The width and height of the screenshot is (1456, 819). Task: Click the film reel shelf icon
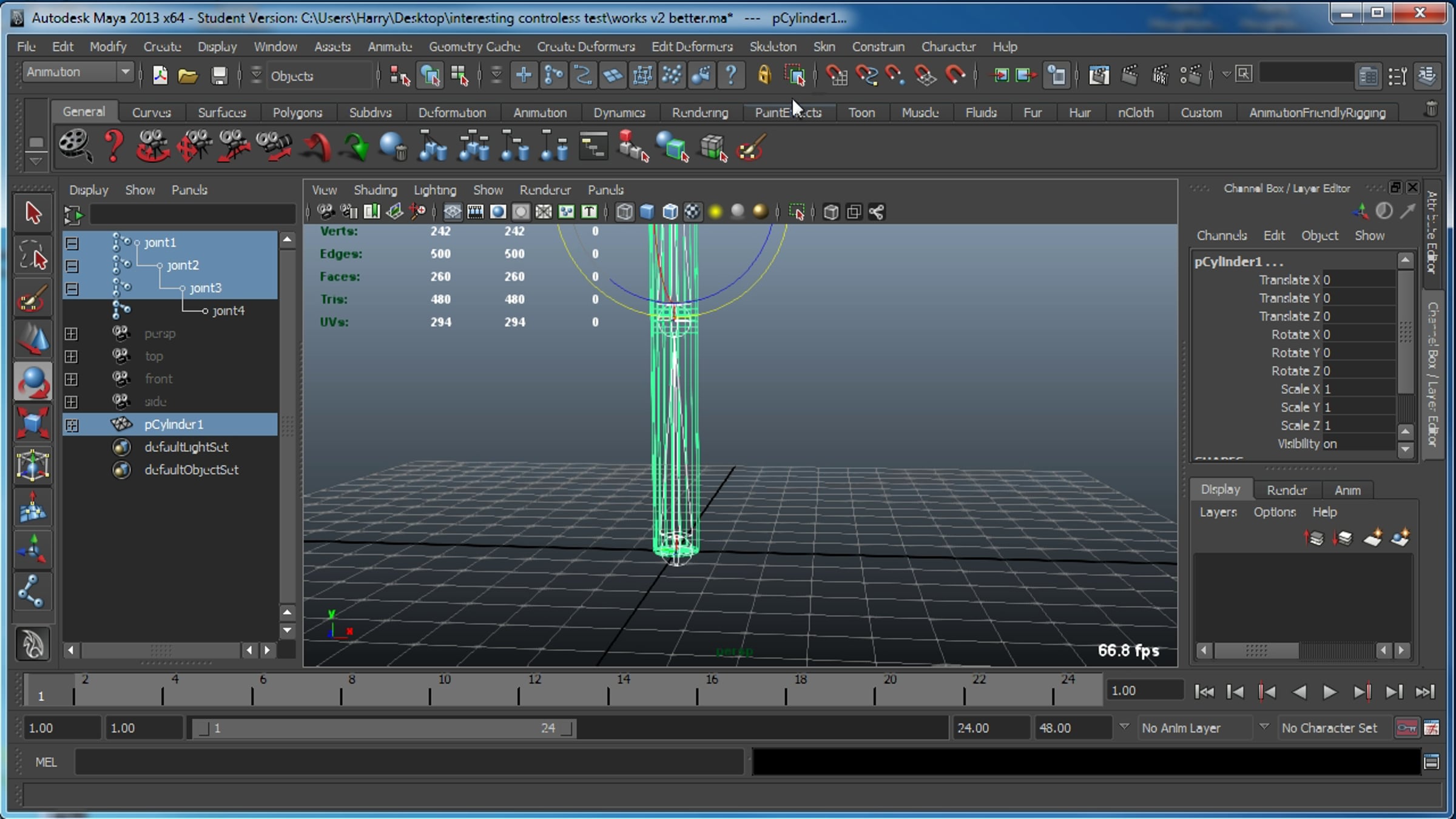point(75,147)
